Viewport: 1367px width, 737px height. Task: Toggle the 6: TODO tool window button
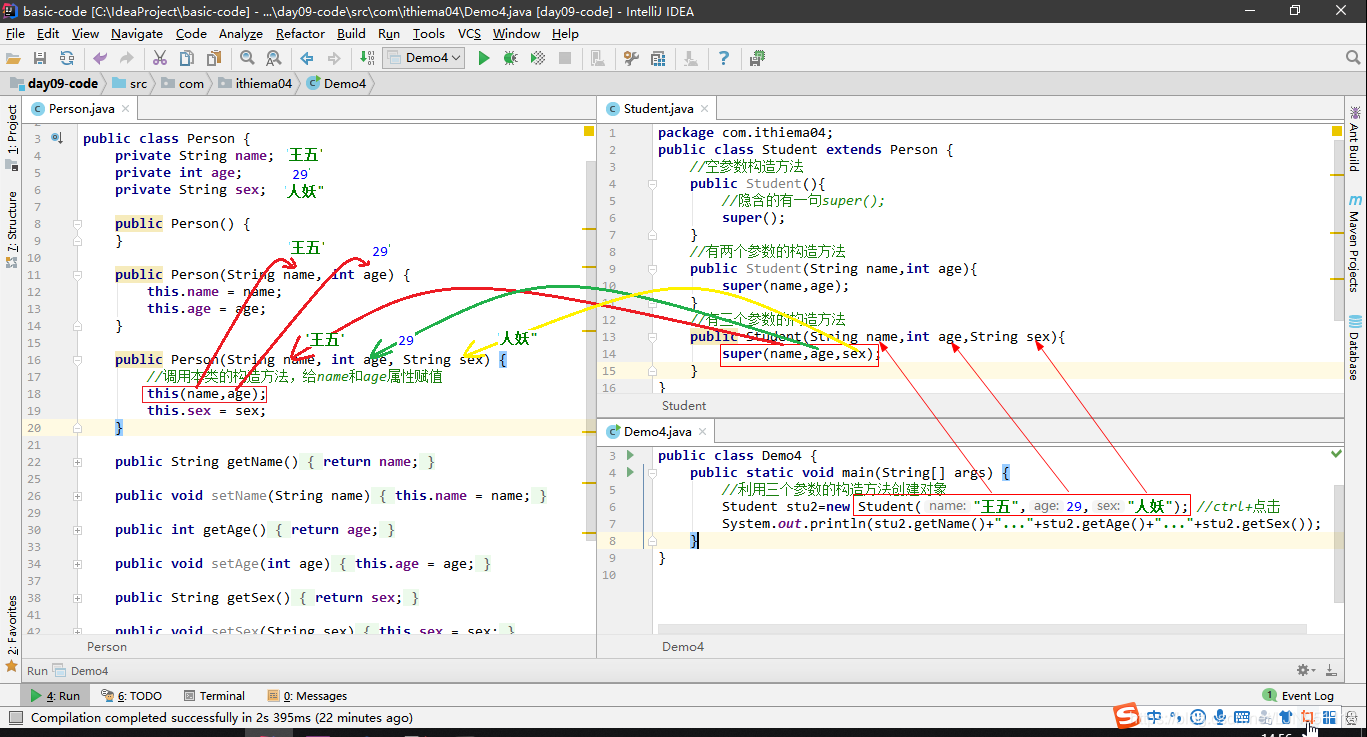[x=132, y=695]
